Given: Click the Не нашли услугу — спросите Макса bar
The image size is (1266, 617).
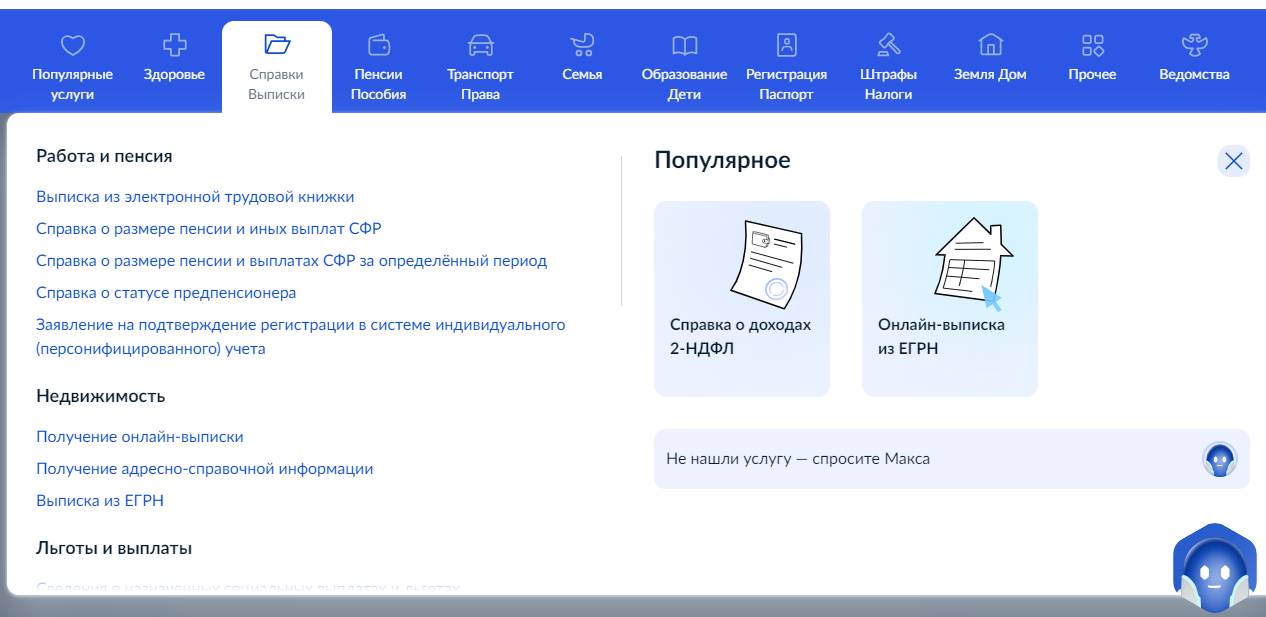Looking at the screenshot, I should coord(950,459).
